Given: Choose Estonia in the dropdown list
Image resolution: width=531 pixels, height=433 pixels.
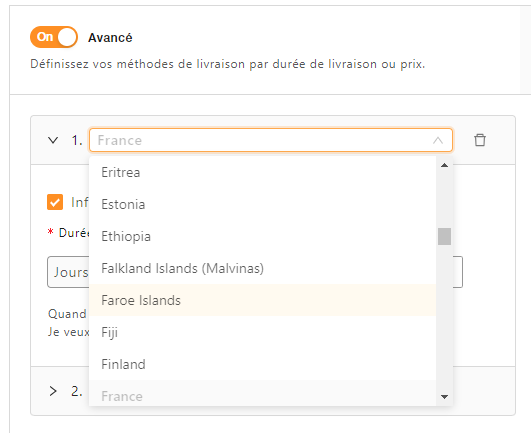Looking at the screenshot, I should click(262, 204).
